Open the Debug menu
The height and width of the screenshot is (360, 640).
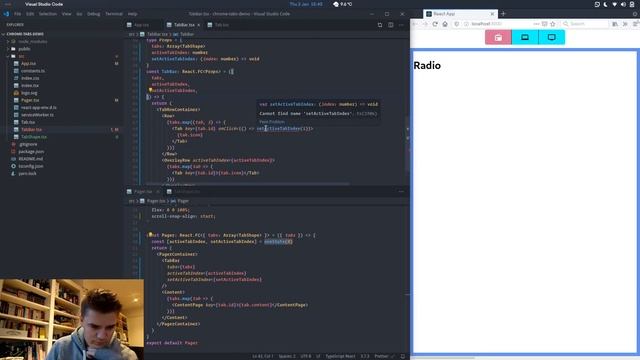tap(93, 14)
